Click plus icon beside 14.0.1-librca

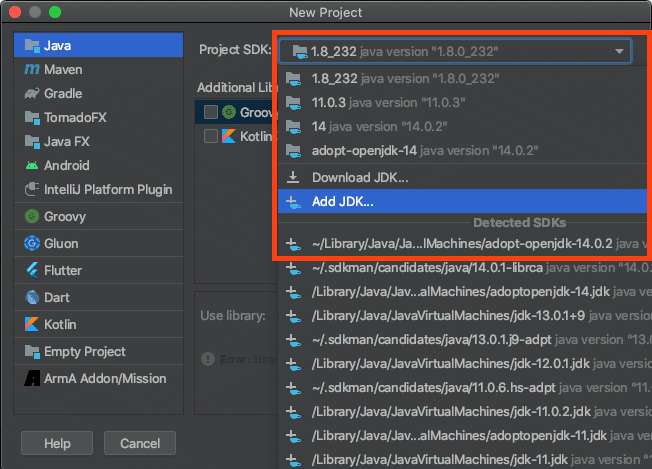pos(293,269)
